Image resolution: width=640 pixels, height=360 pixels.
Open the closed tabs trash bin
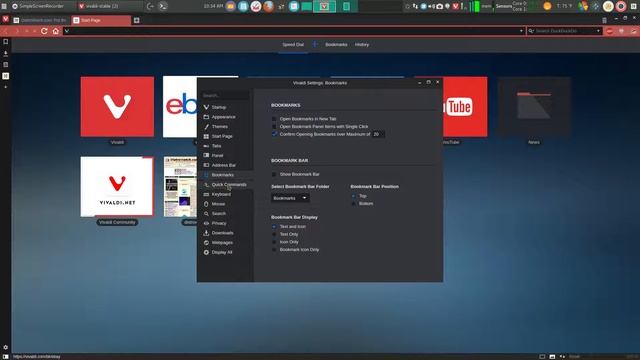[x=604, y=20]
